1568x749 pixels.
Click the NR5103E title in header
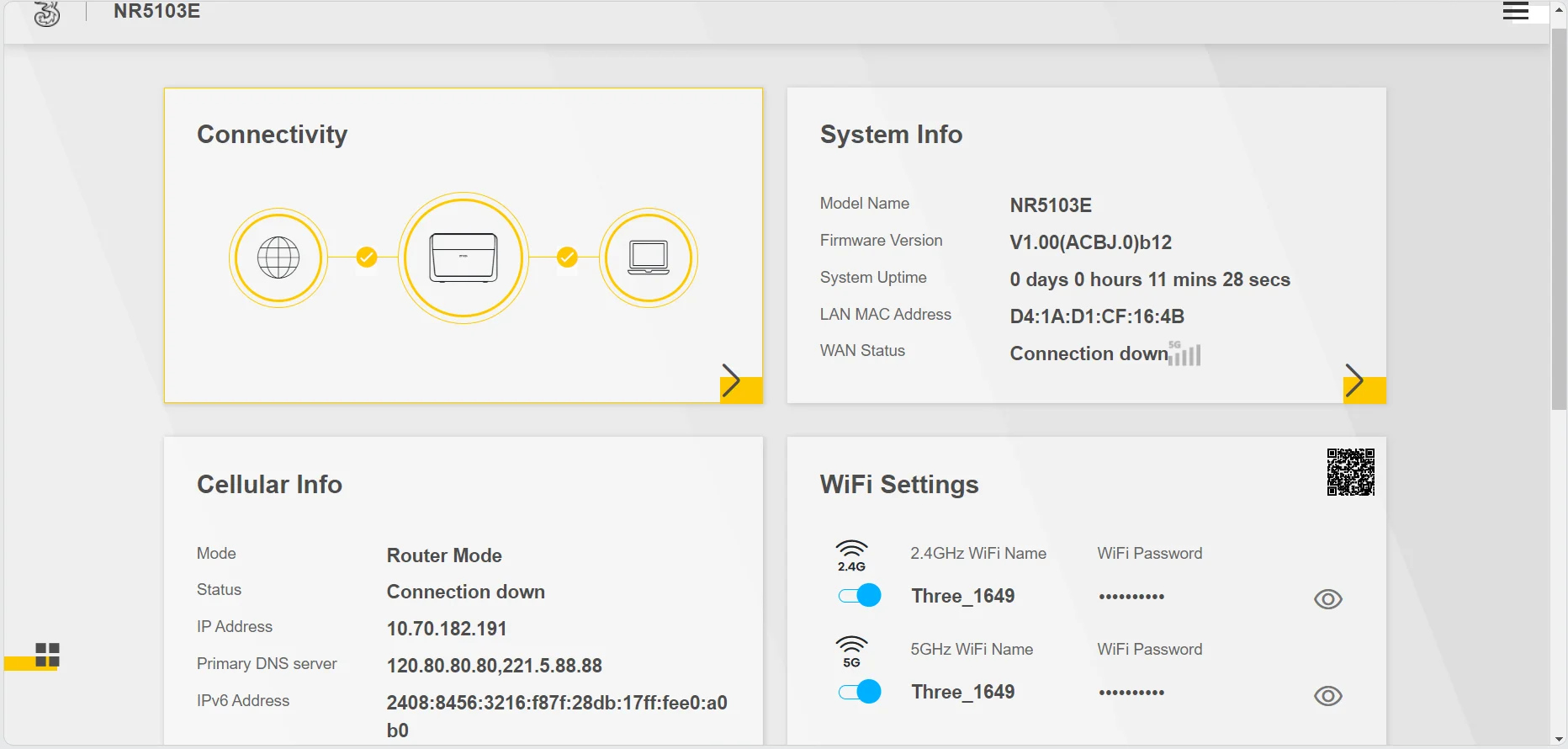156,11
